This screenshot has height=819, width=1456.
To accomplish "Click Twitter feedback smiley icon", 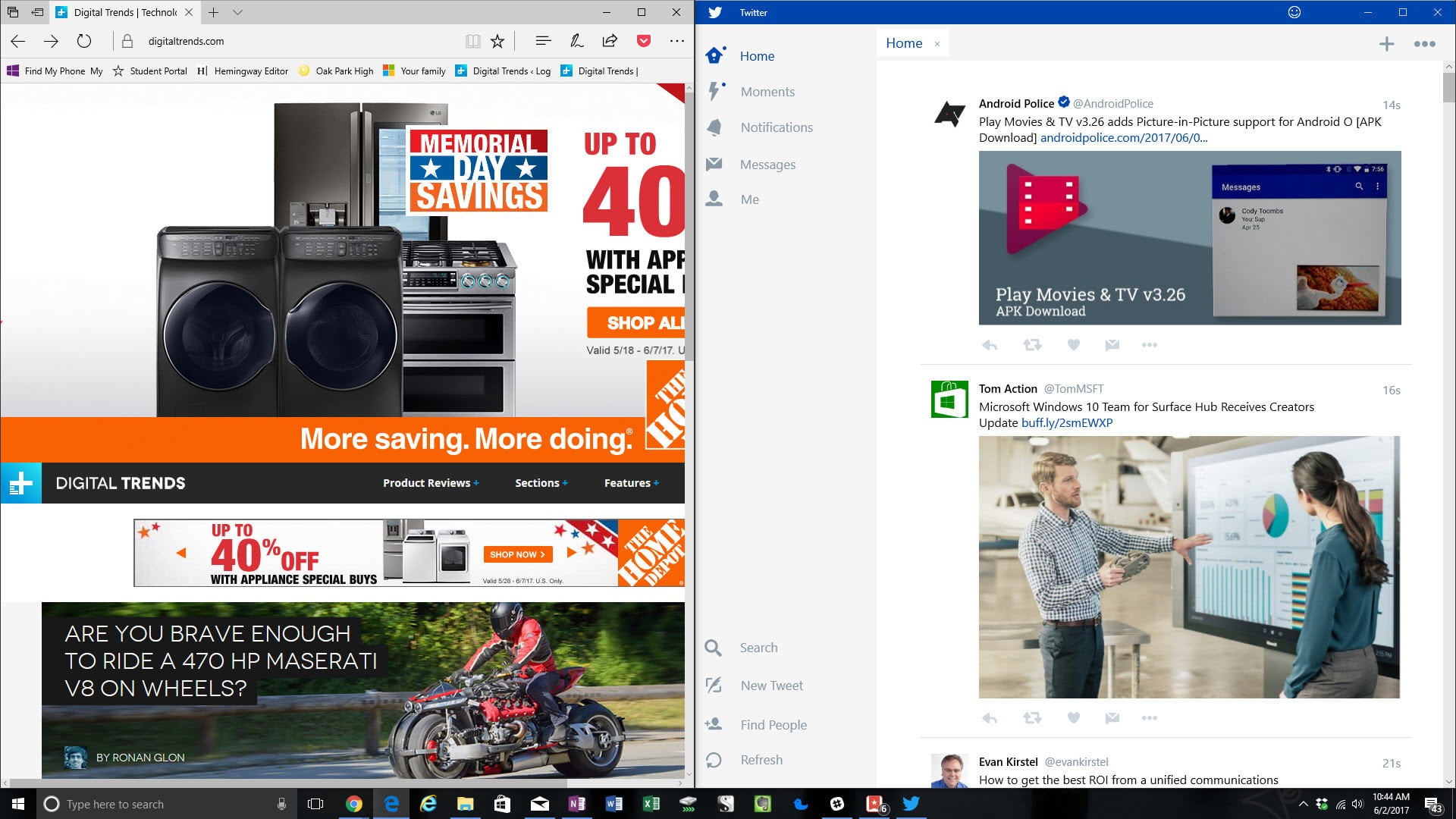I will tap(1294, 12).
